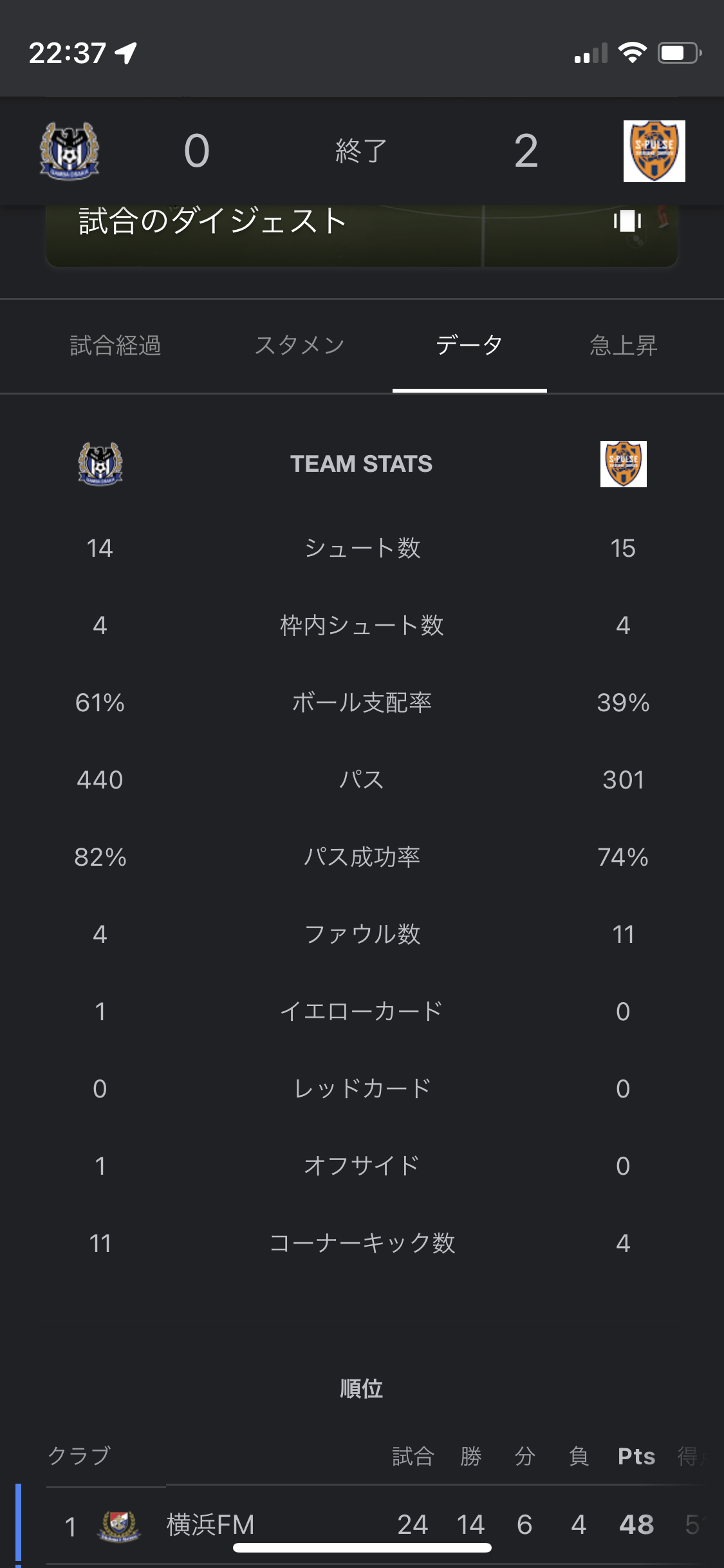
Task: Tap the 終了 match status label
Action: tap(361, 151)
